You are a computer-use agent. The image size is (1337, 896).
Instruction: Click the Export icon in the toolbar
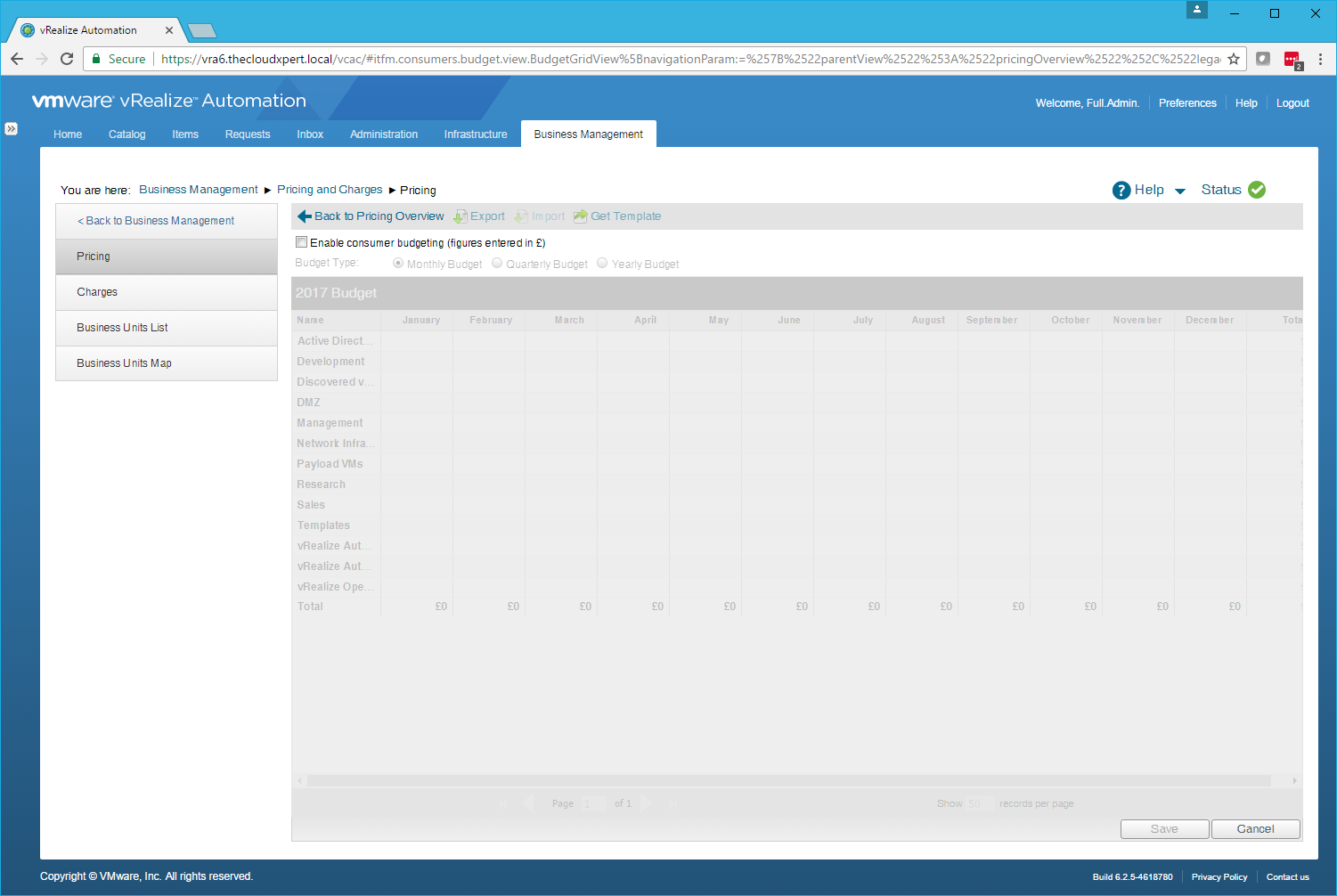click(x=460, y=216)
